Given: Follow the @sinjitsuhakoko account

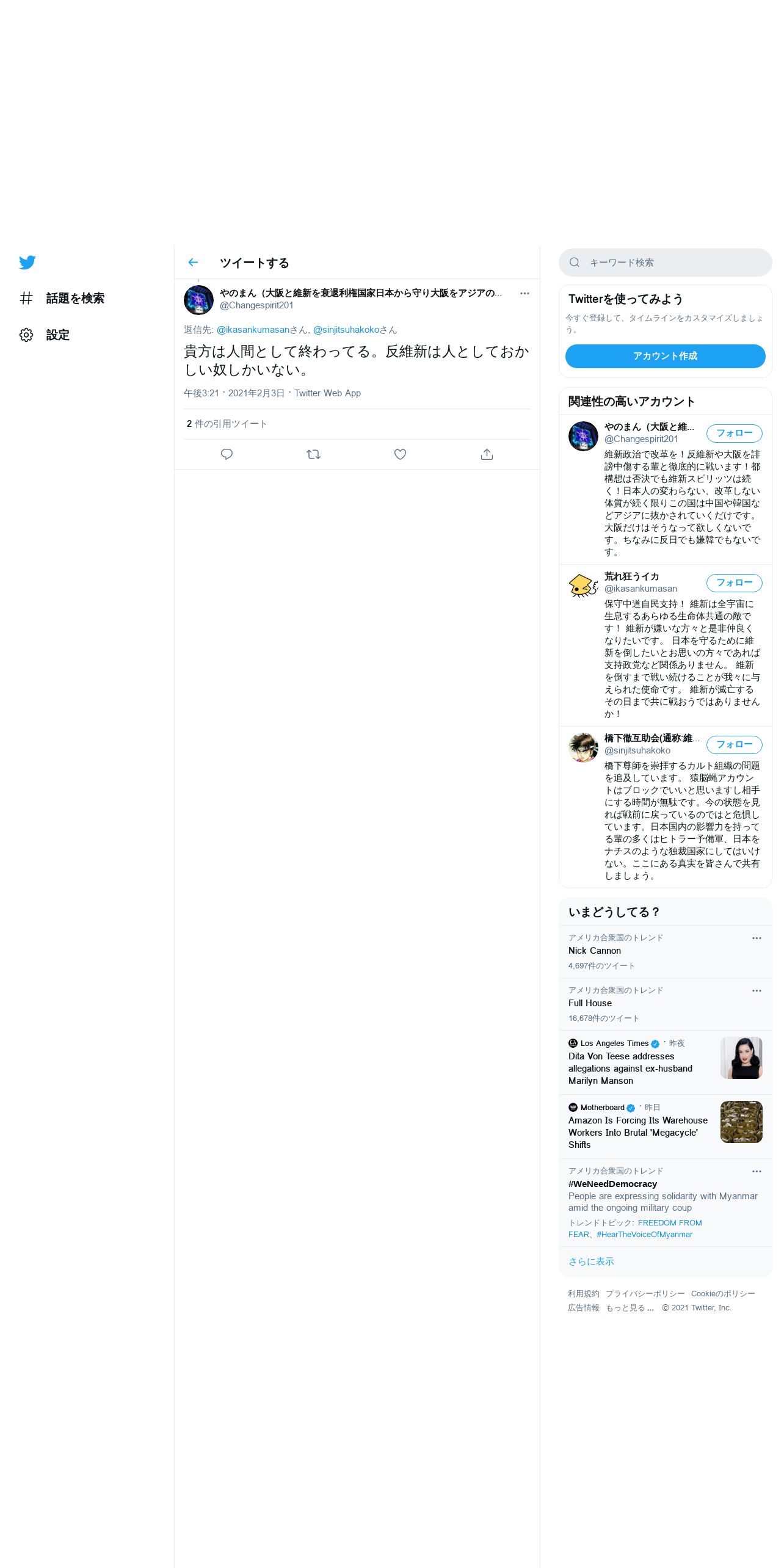Looking at the screenshot, I should point(734,744).
